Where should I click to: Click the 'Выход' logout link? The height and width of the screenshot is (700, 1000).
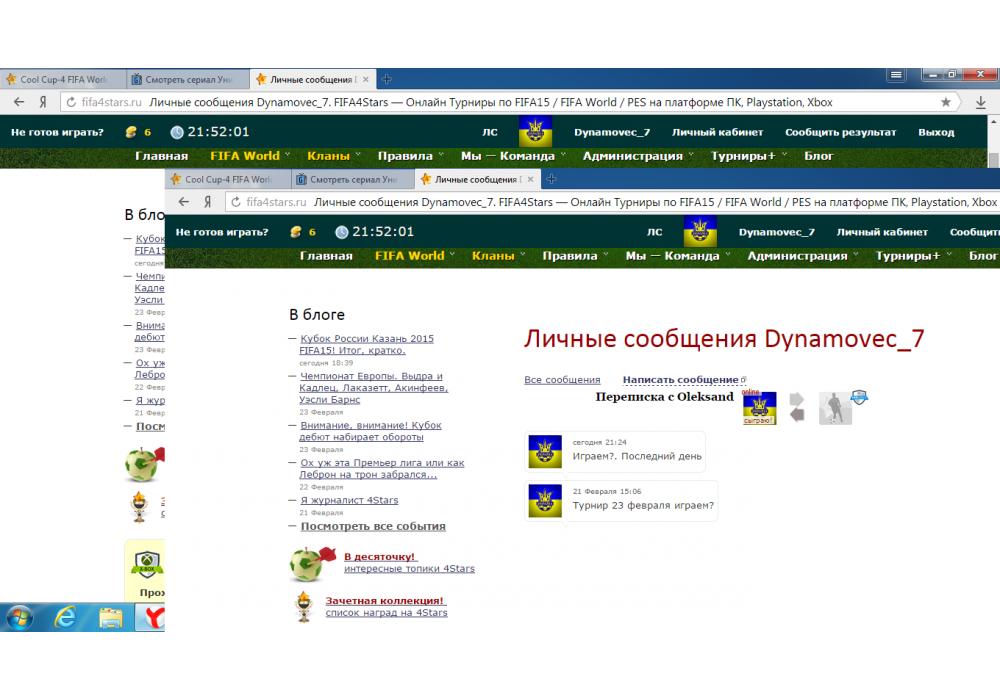tap(936, 132)
